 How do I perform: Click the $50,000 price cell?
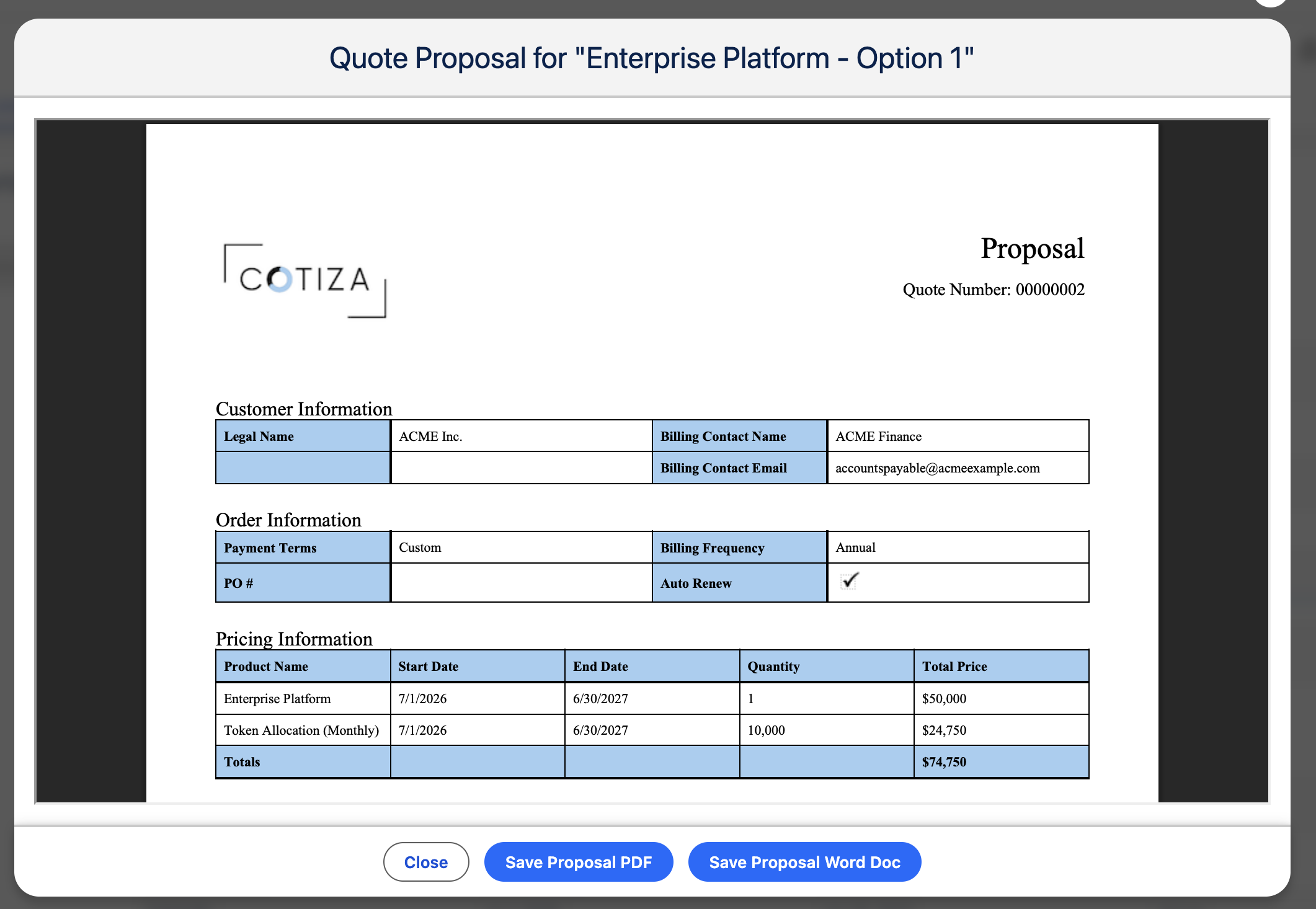[1002, 699]
